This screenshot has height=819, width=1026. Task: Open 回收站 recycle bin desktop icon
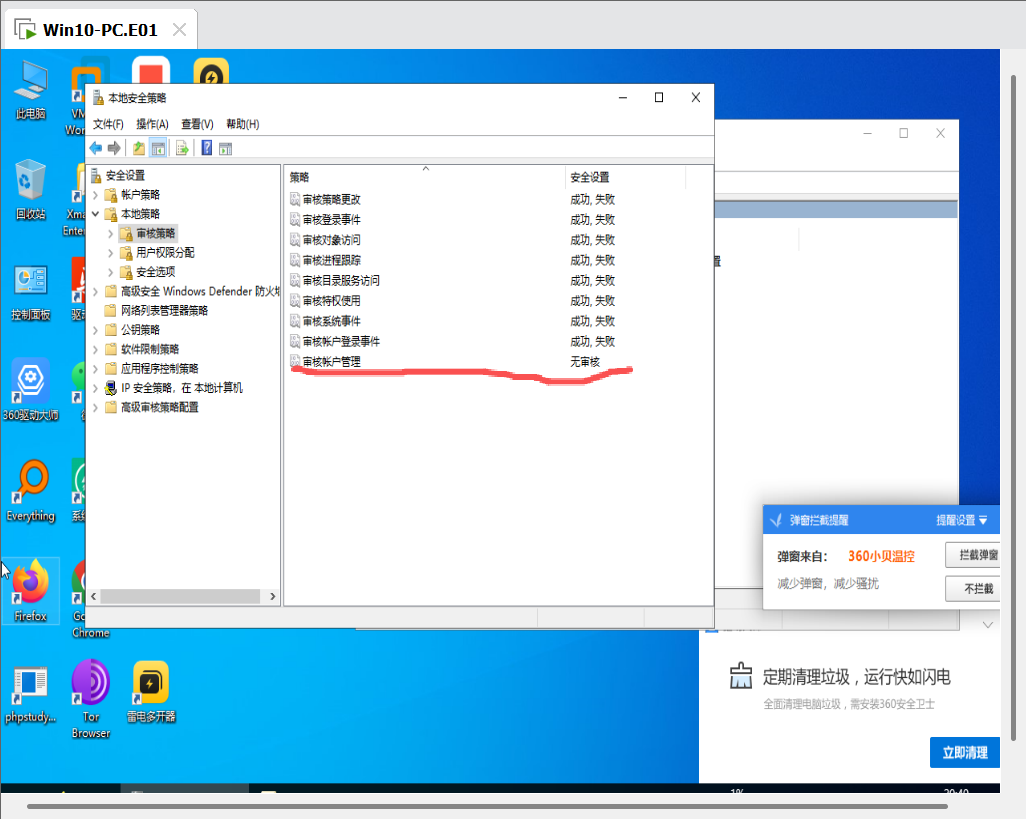(x=31, y=190)
